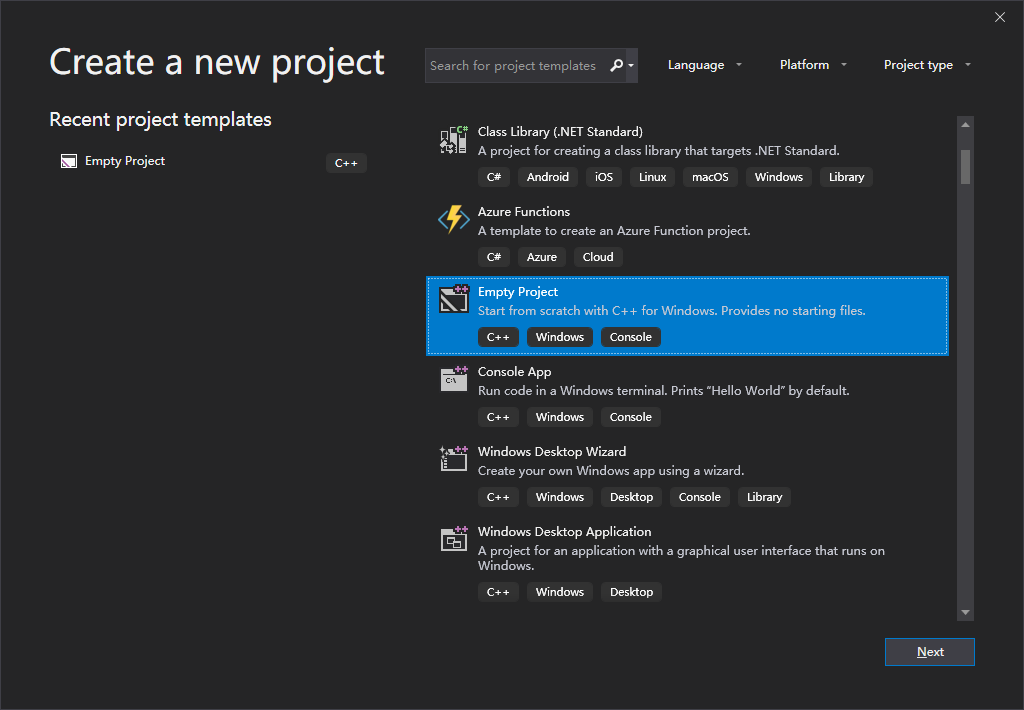Click the Empty Project icon under Recent project templates
The image size is (1024, 710).
coord(68,160)
